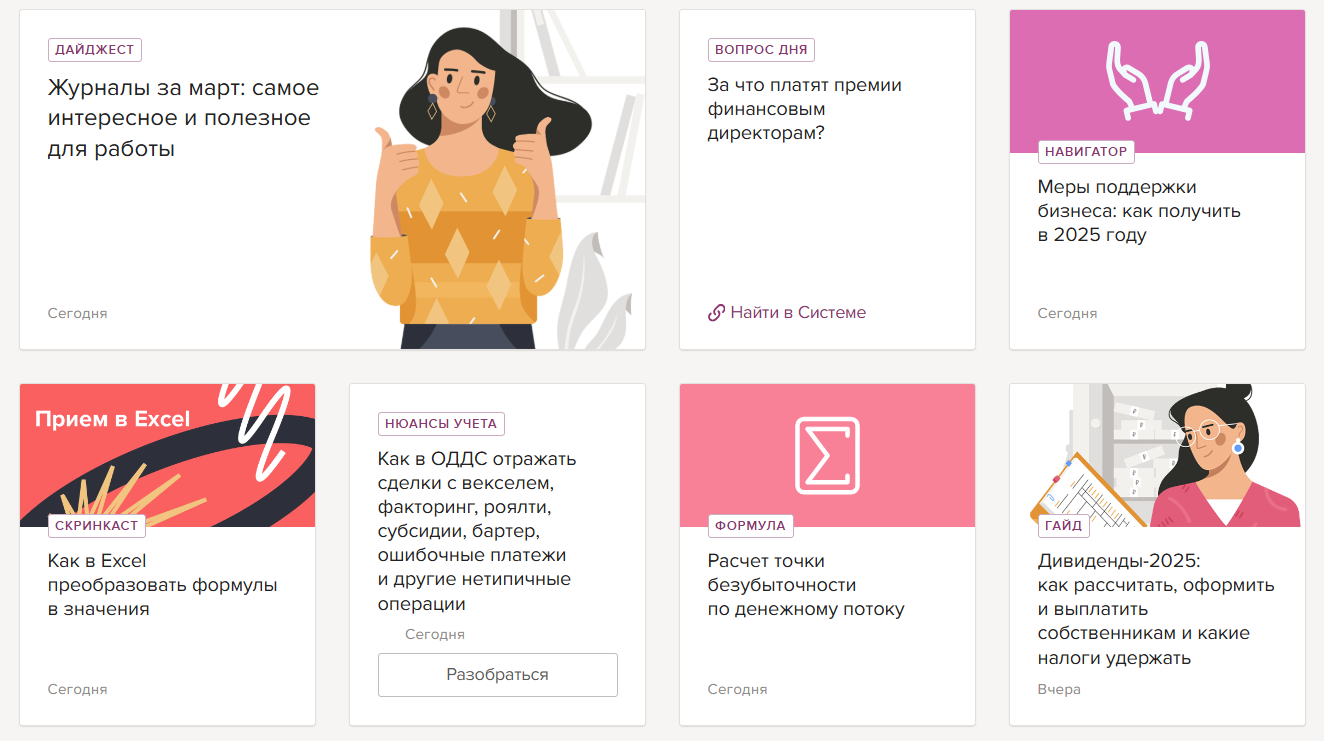This screenshot has width=1324, height=741.
Task: Open Меры поддержки бизнеса 2025 article
Action: (1139, 211)
